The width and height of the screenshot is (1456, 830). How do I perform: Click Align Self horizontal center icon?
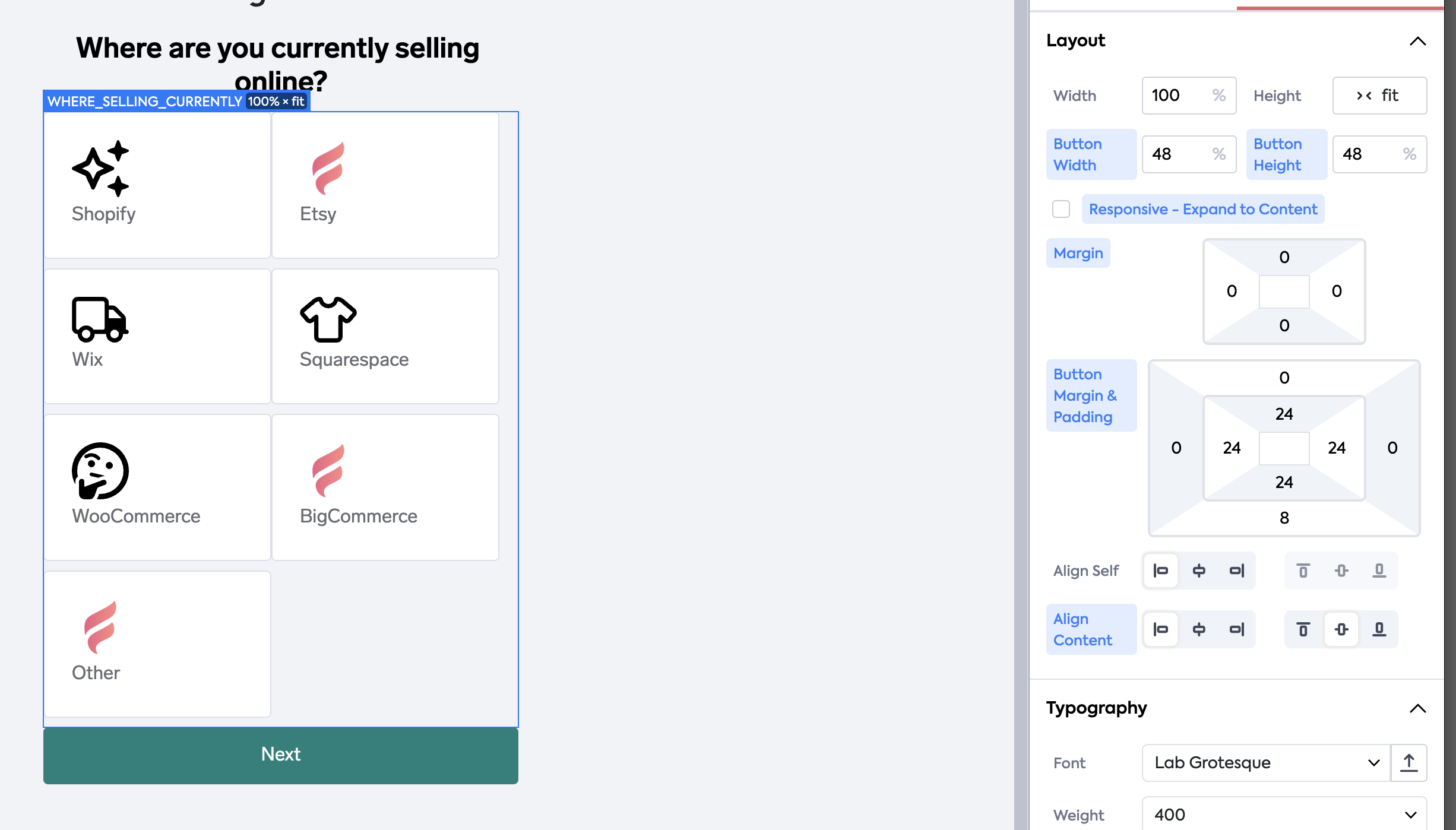1199,571
